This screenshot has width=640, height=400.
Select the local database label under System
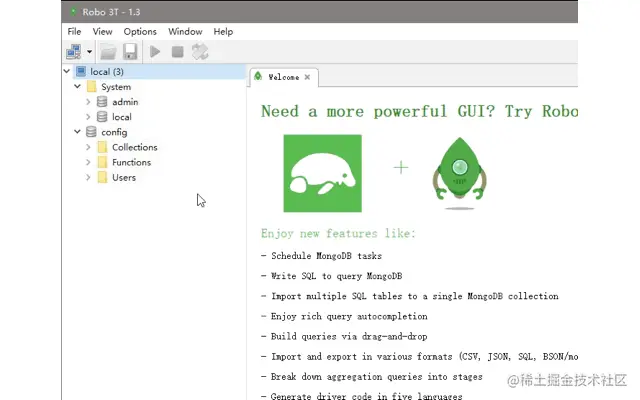click(x=122, y=117)
